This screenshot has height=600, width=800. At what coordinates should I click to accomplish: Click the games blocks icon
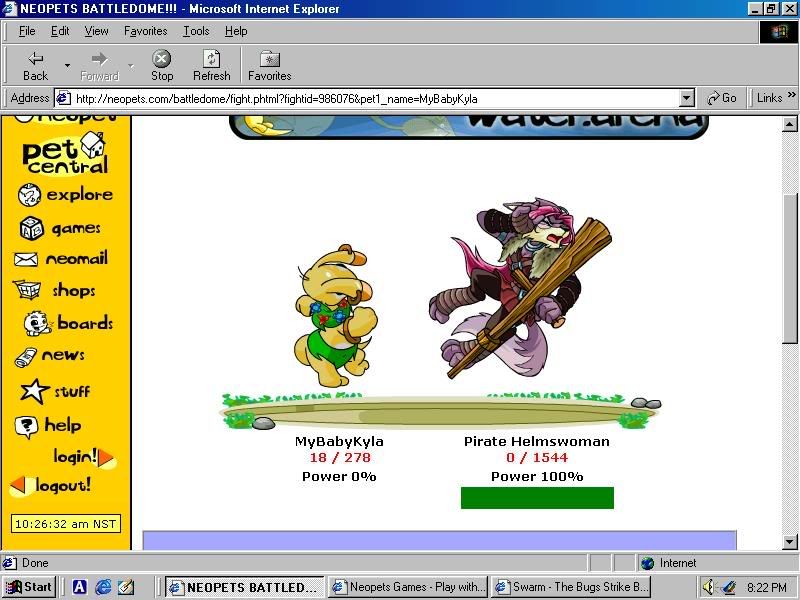(x=32, y=228)
